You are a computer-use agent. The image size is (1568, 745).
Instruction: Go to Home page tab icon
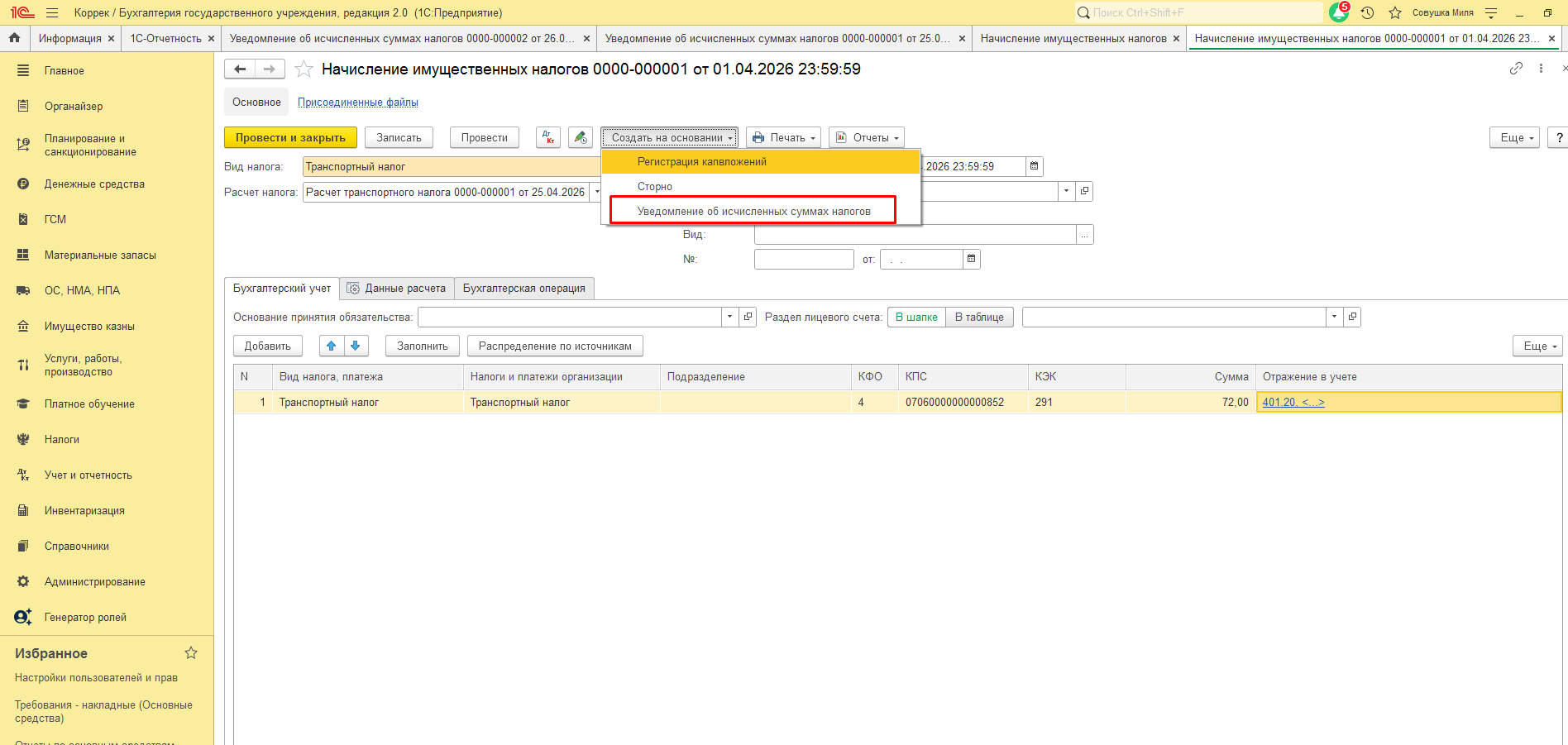[14, 38]
